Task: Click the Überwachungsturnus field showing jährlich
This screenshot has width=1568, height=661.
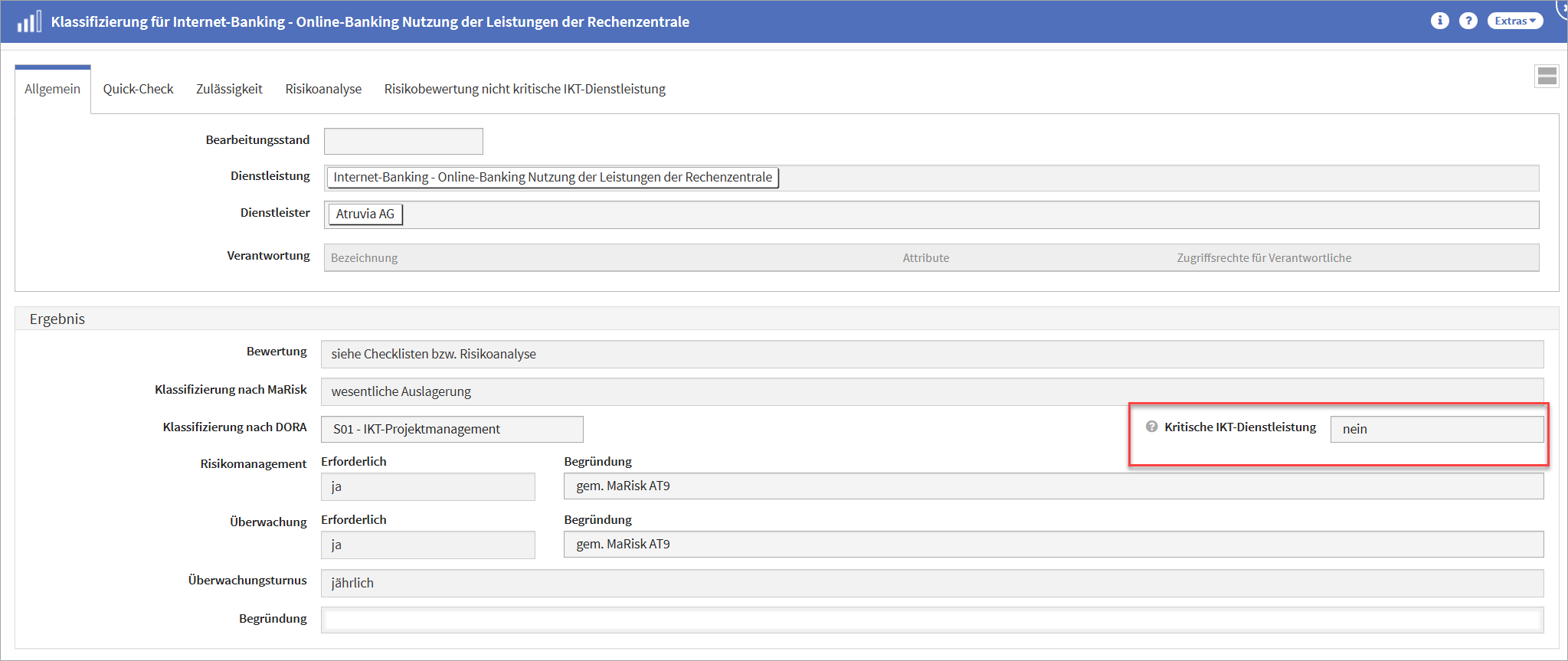Action: [x=931, y=583]
